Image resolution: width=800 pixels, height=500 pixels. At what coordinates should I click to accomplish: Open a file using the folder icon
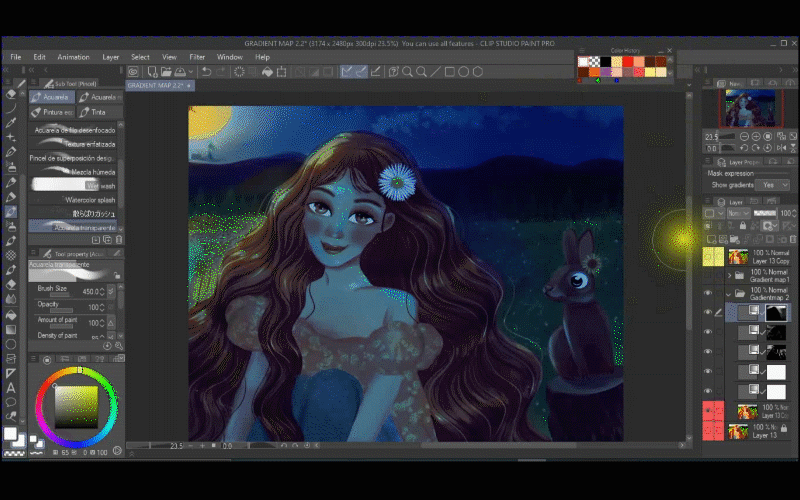coord(167,72)
